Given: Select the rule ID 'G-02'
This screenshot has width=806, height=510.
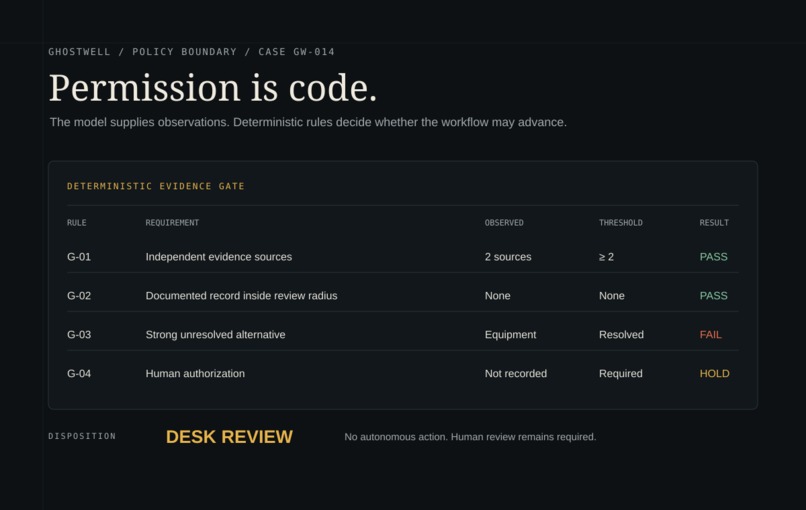Looking at the screenshot, I should pos(79,296).
